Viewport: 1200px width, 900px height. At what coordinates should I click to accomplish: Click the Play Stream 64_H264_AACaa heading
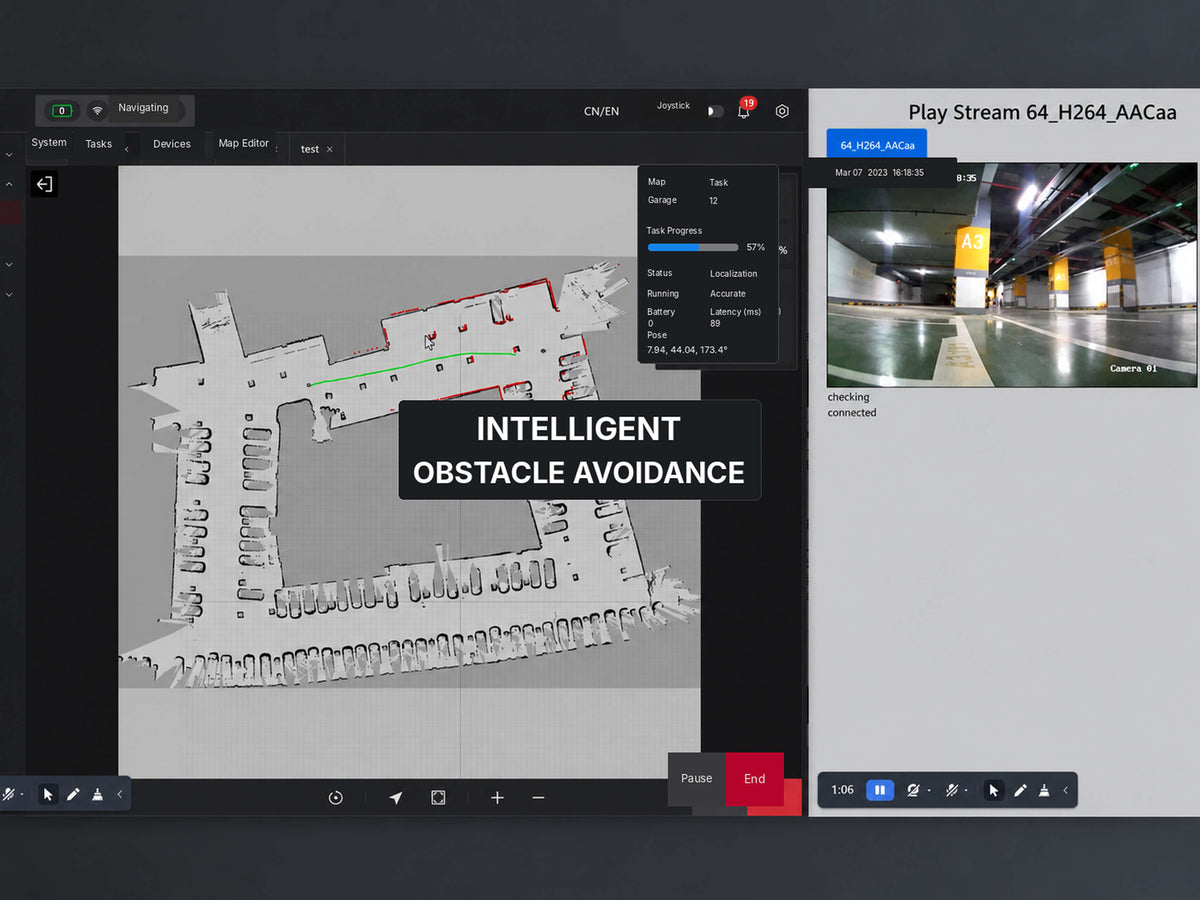pos(1042,112)
